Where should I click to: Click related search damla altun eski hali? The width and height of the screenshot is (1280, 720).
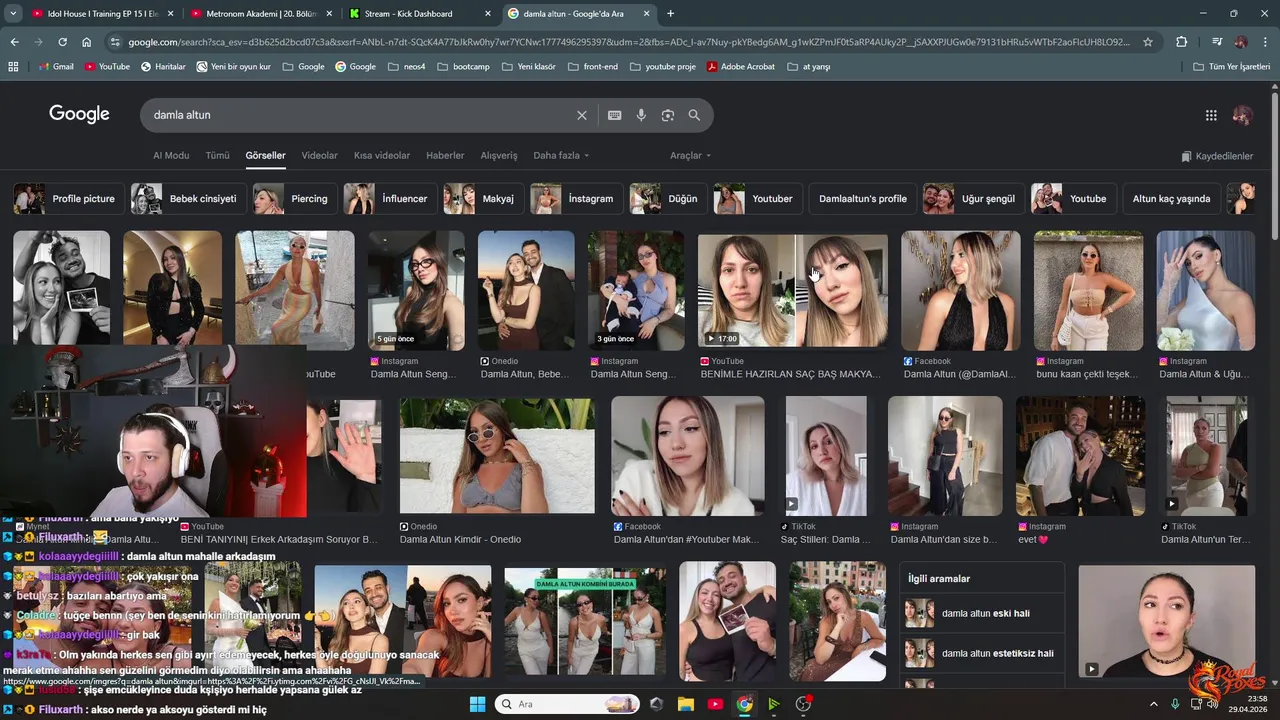(981, 613)
